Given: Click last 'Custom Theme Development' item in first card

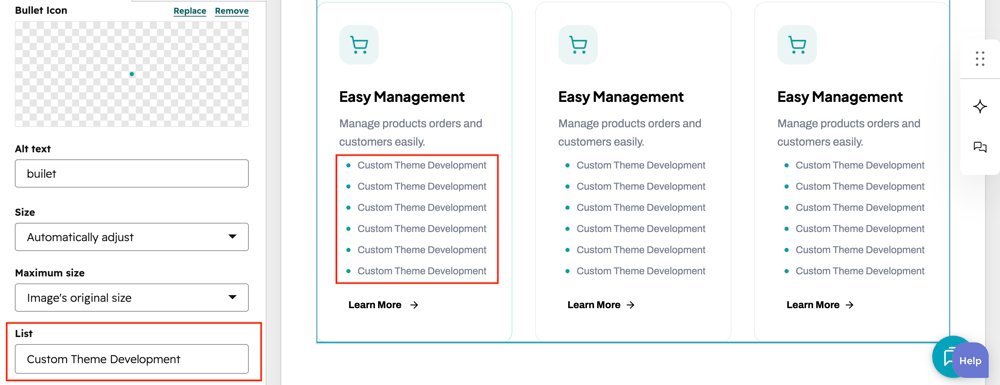Looking at the screenshot, I should pos(422,271).
